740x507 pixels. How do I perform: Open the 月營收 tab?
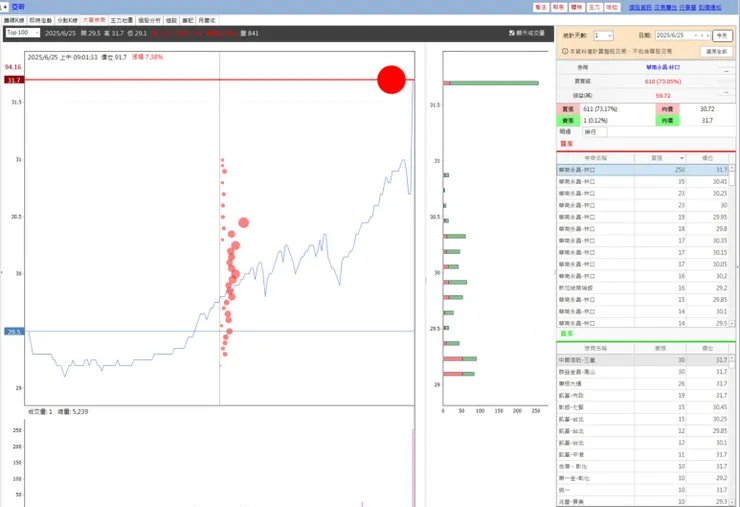tap(207, 20)
